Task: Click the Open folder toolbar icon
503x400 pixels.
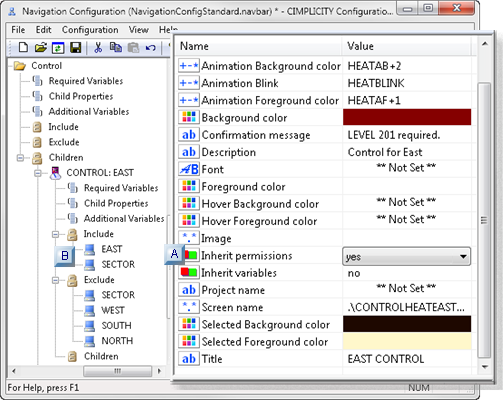Action: click(41, 48)
